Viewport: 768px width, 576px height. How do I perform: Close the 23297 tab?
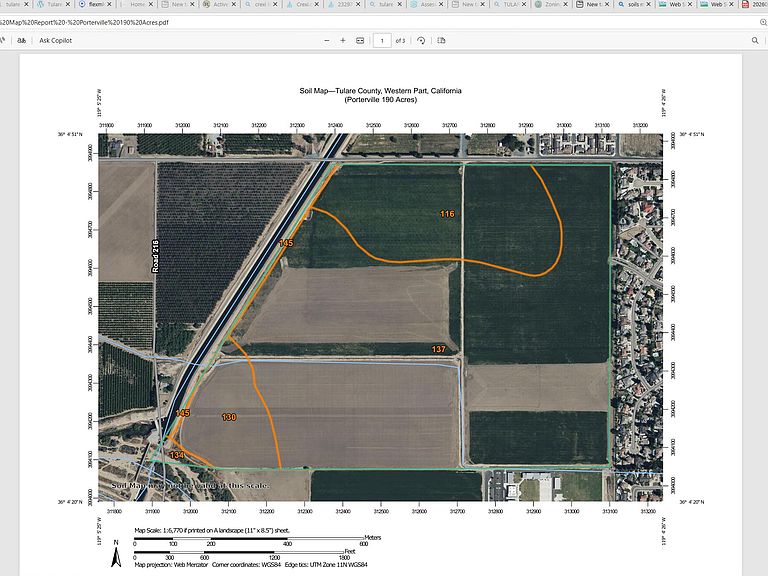[x=358, y=4]
